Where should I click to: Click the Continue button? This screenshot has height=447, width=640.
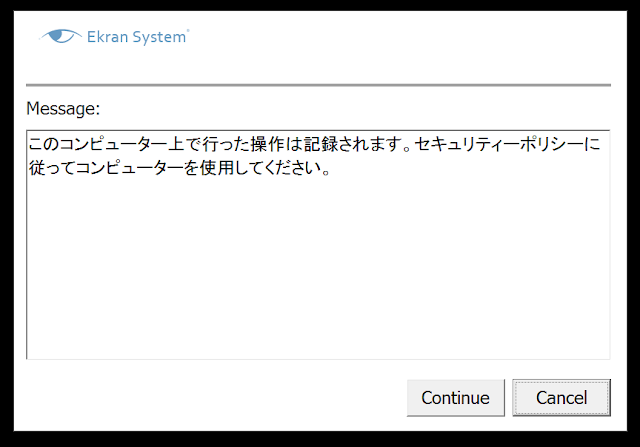point(456,398)
